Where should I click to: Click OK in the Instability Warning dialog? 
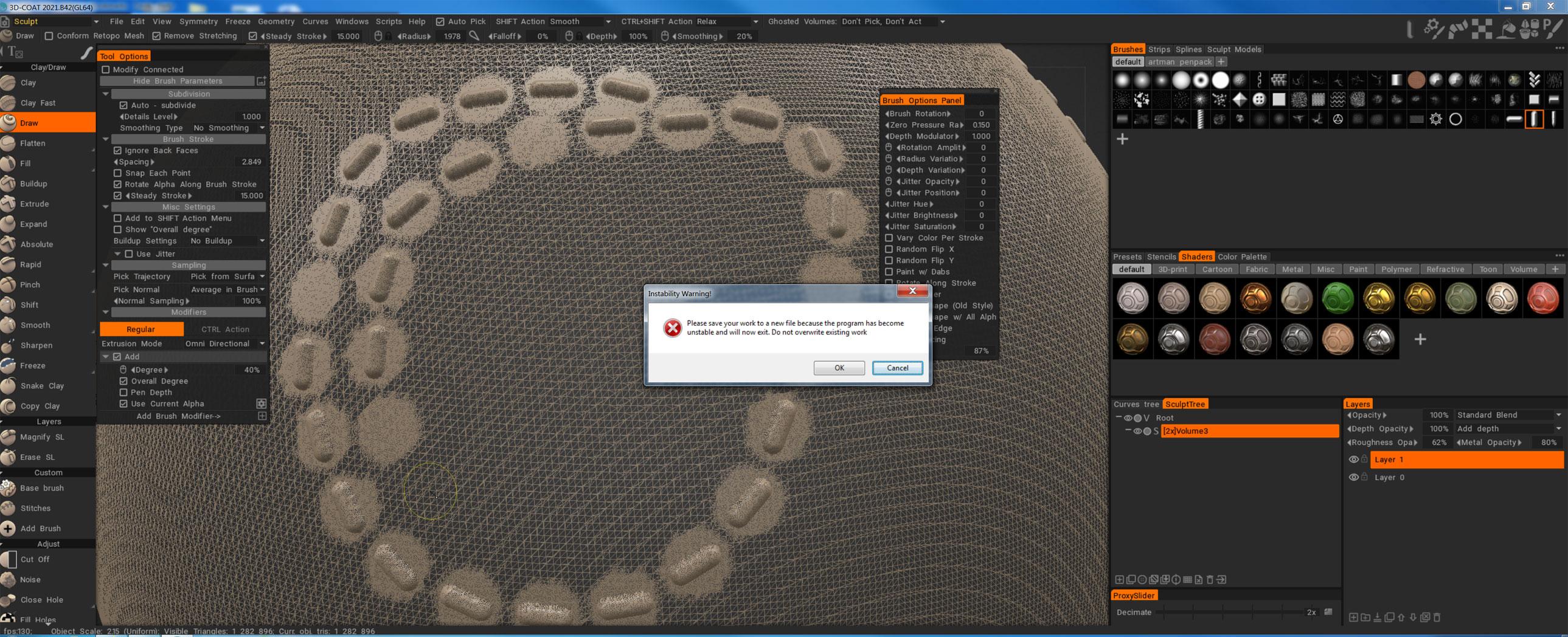(838, 368)
